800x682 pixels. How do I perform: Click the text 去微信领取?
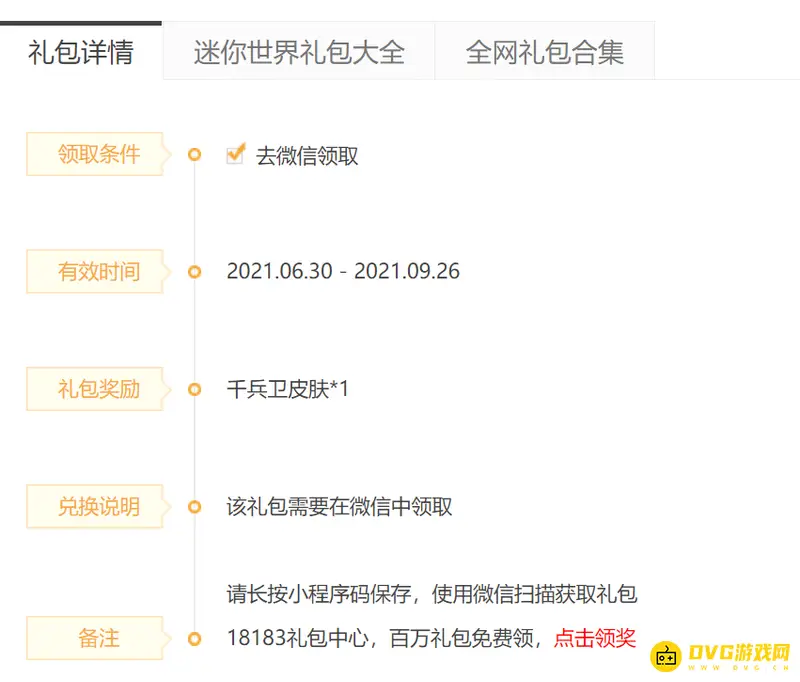[x=307, y=156]
